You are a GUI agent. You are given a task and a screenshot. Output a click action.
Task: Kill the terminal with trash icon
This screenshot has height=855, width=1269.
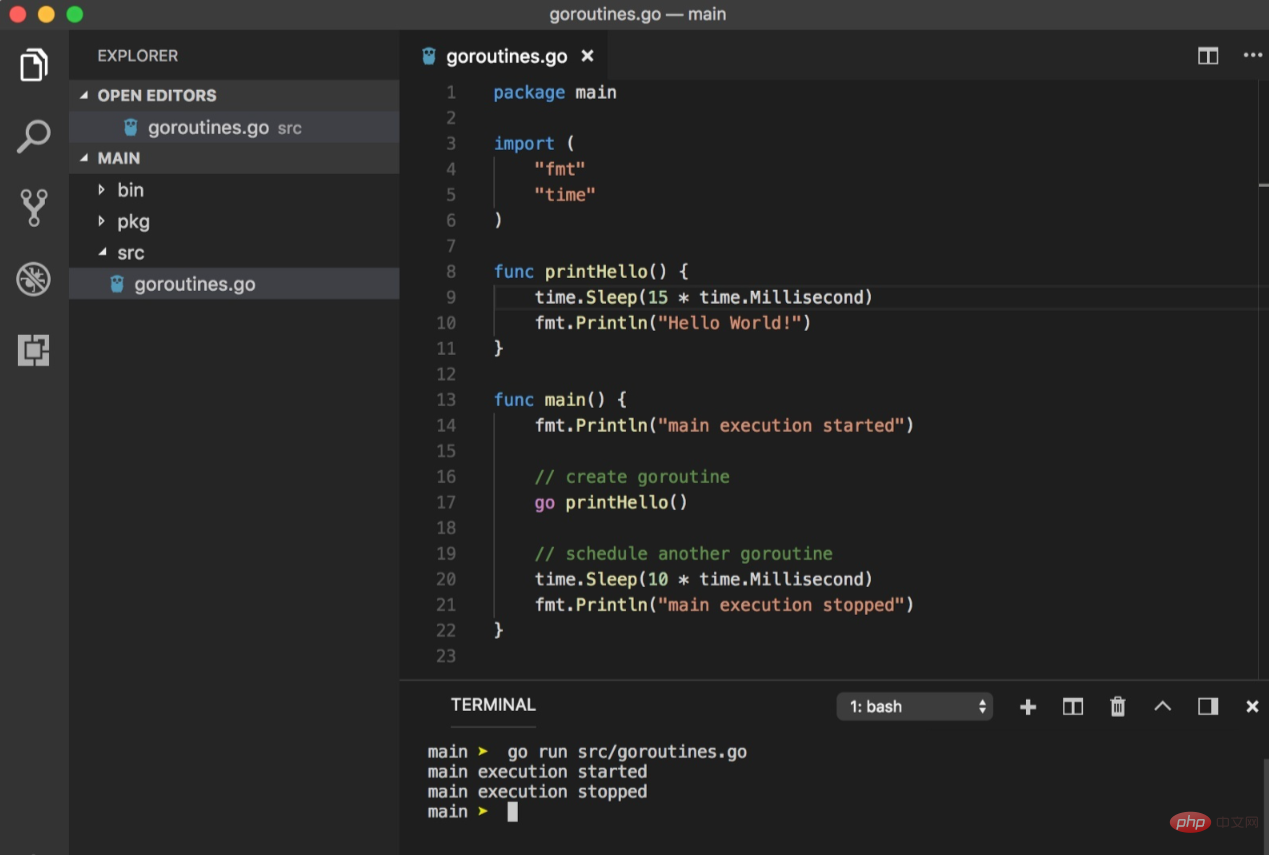pos(1118,707)
